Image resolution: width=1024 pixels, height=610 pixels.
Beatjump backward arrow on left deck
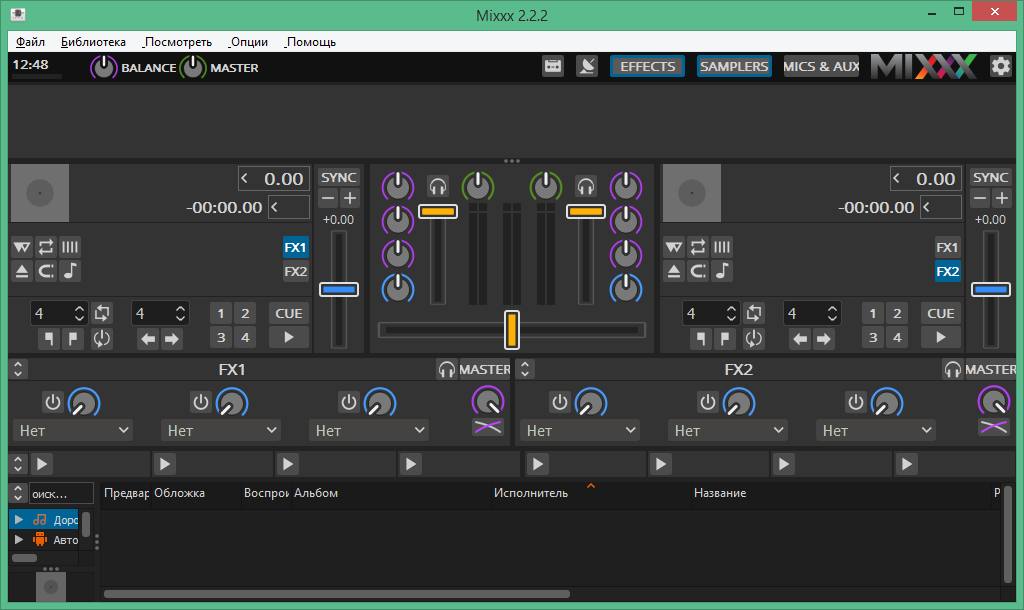pos(148,338)
